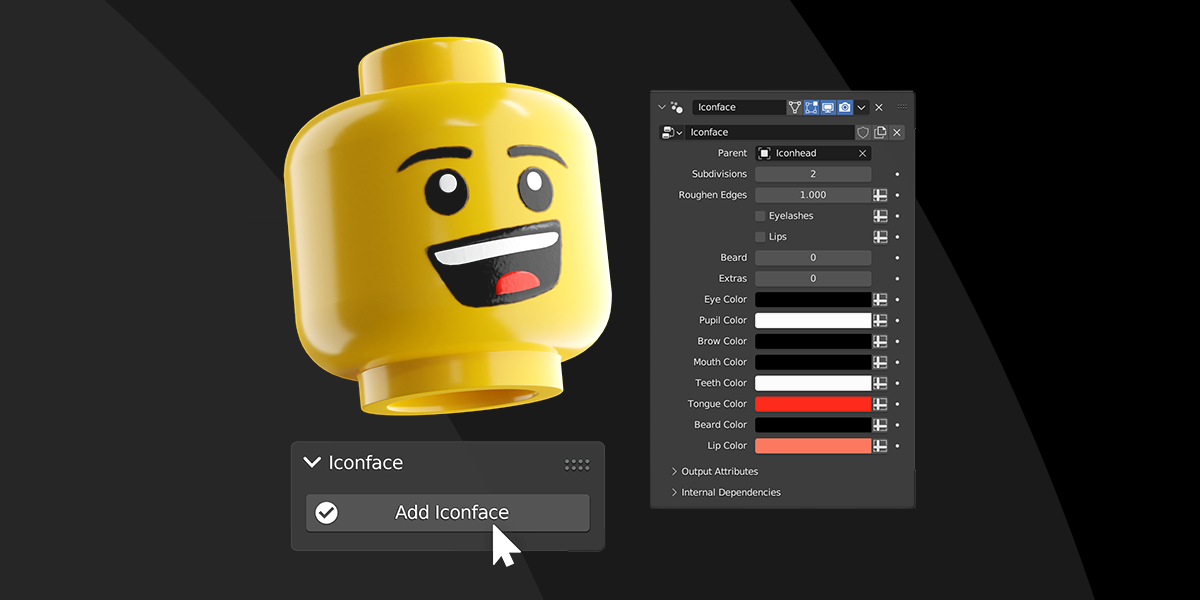Click the Geometry Nodes modifier icon

tap(677, 107)
